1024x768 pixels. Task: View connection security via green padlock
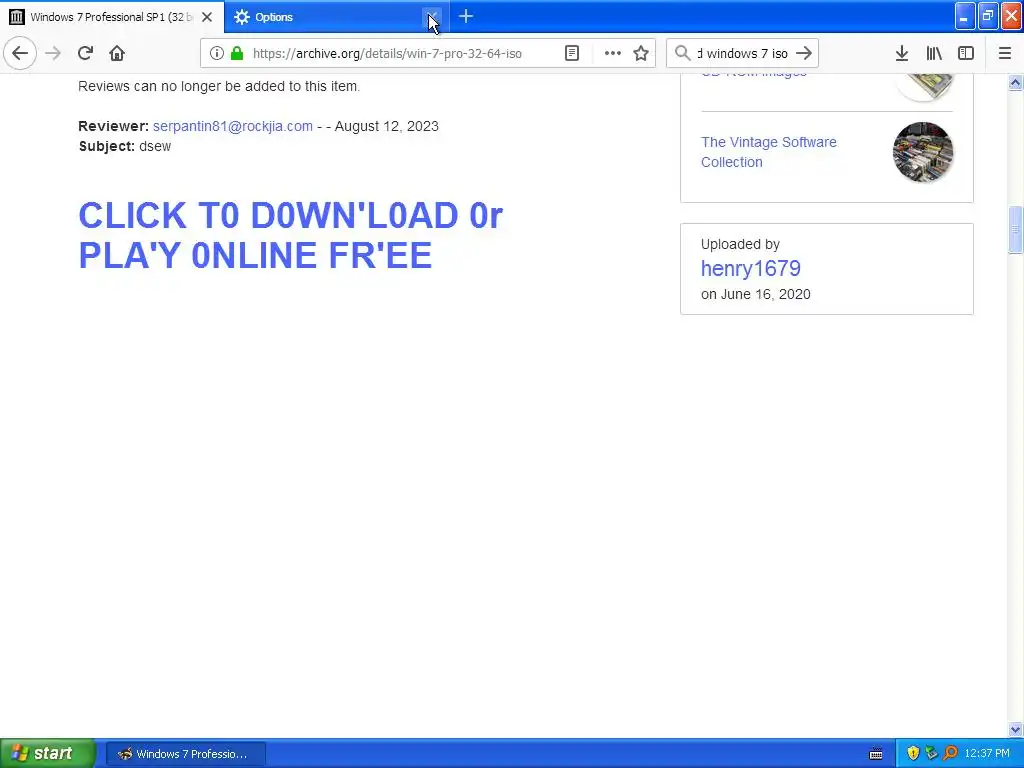click(237, 53)
